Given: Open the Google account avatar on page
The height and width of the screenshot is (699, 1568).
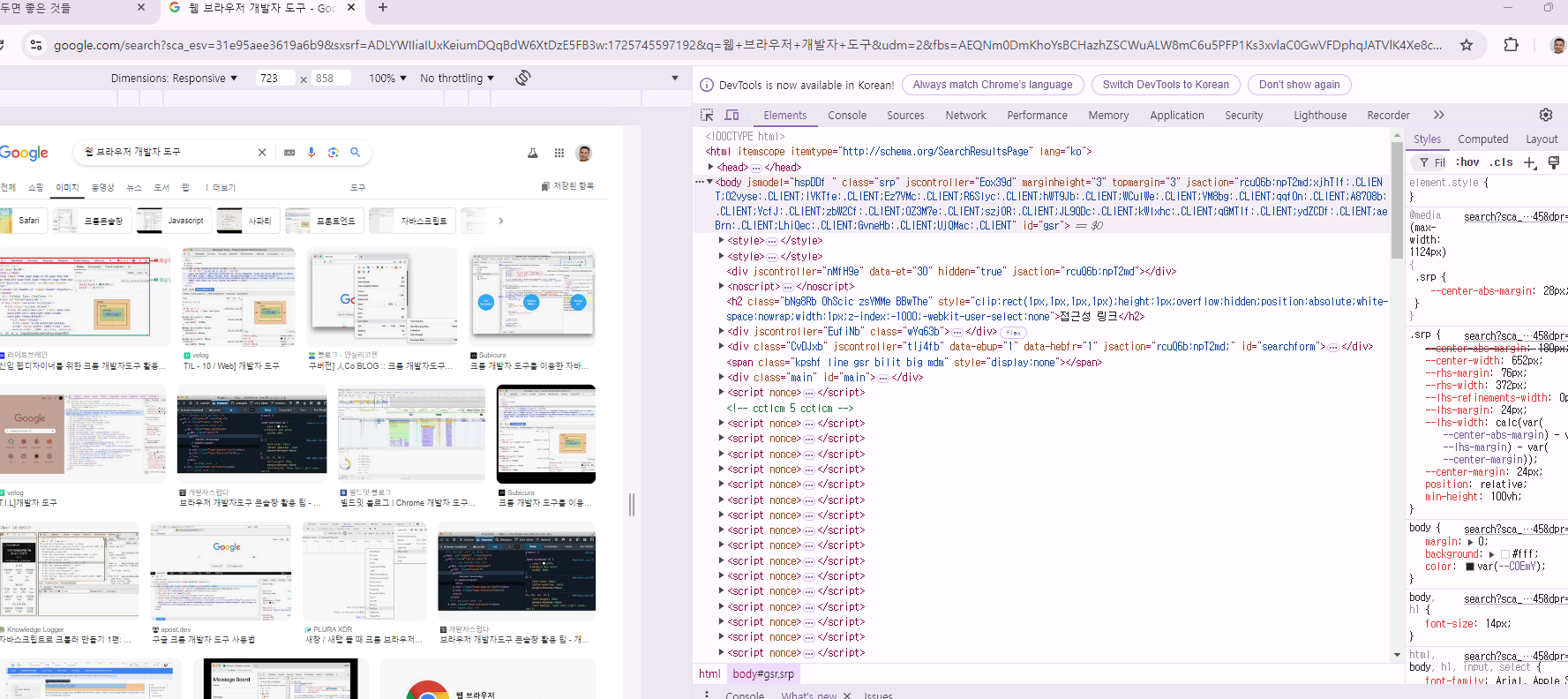Looking at the screenshot, I should [583, 153].
